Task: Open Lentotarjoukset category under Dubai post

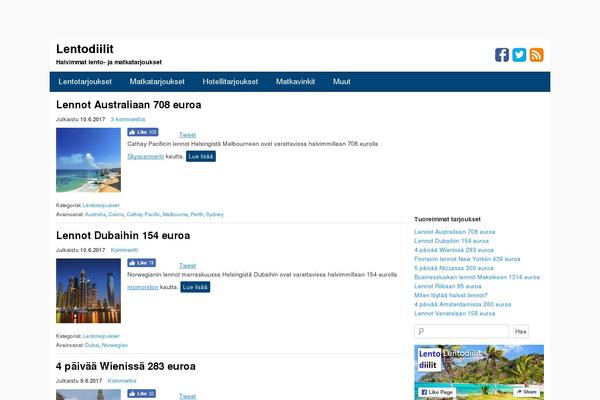Action: [x=101, y=336]
